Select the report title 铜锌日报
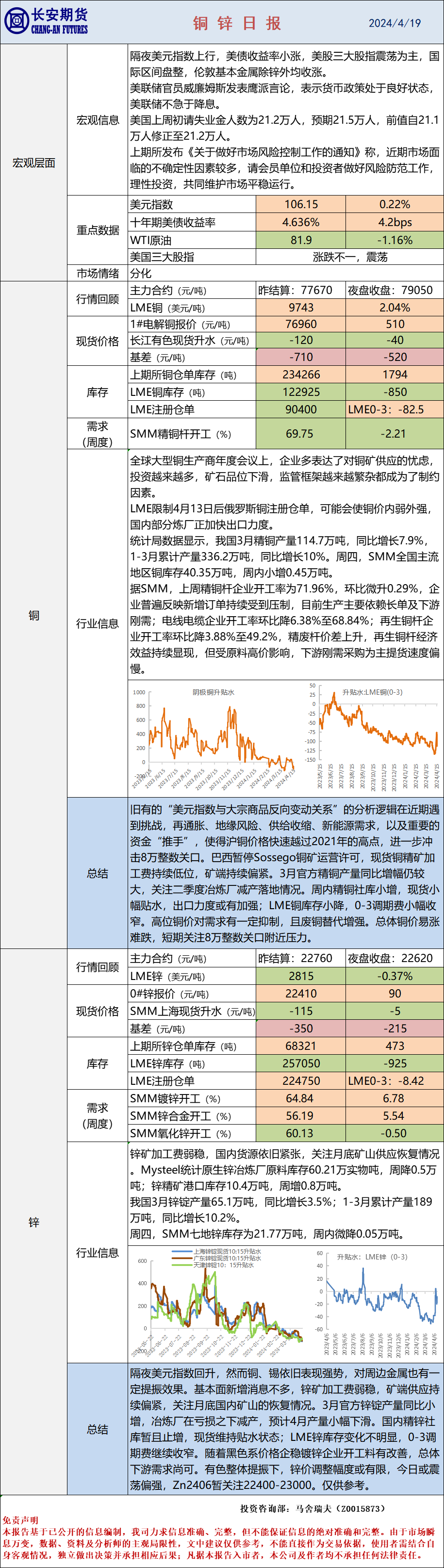 coord(237,23)
